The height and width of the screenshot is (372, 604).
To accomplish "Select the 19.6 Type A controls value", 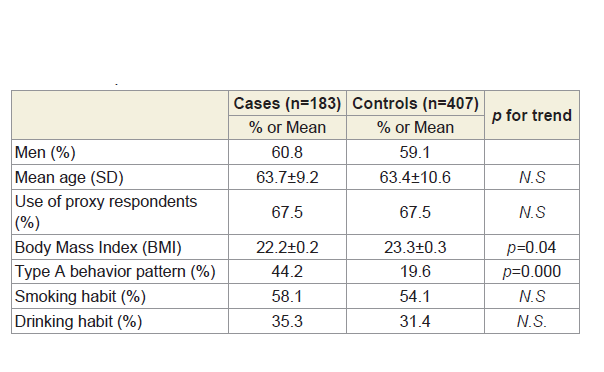I will [415, 272].
